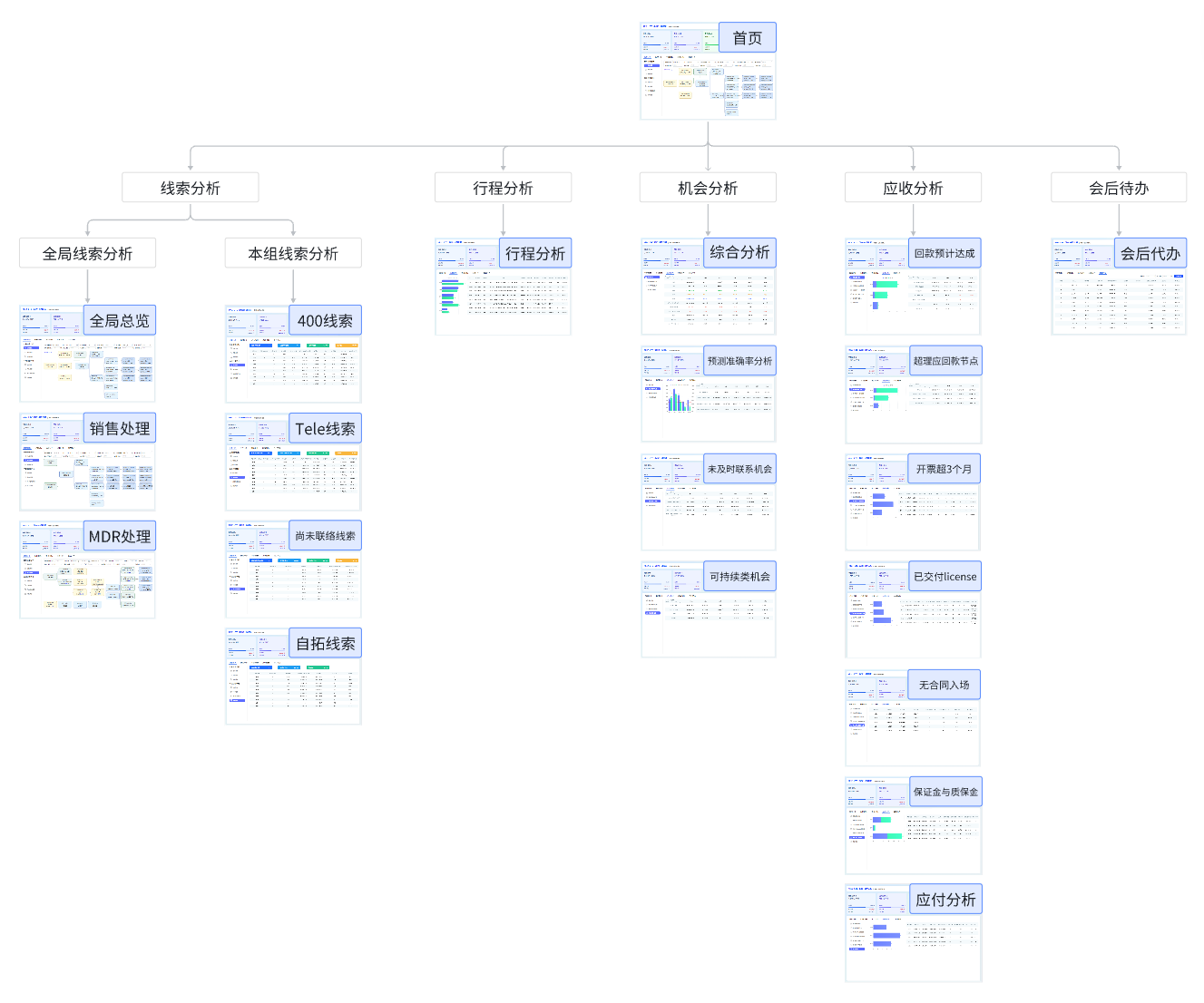Open the 400线索 page label
Image resolution: width=1204 pixels, height=1003 pixels.
(x=325, y=320)
